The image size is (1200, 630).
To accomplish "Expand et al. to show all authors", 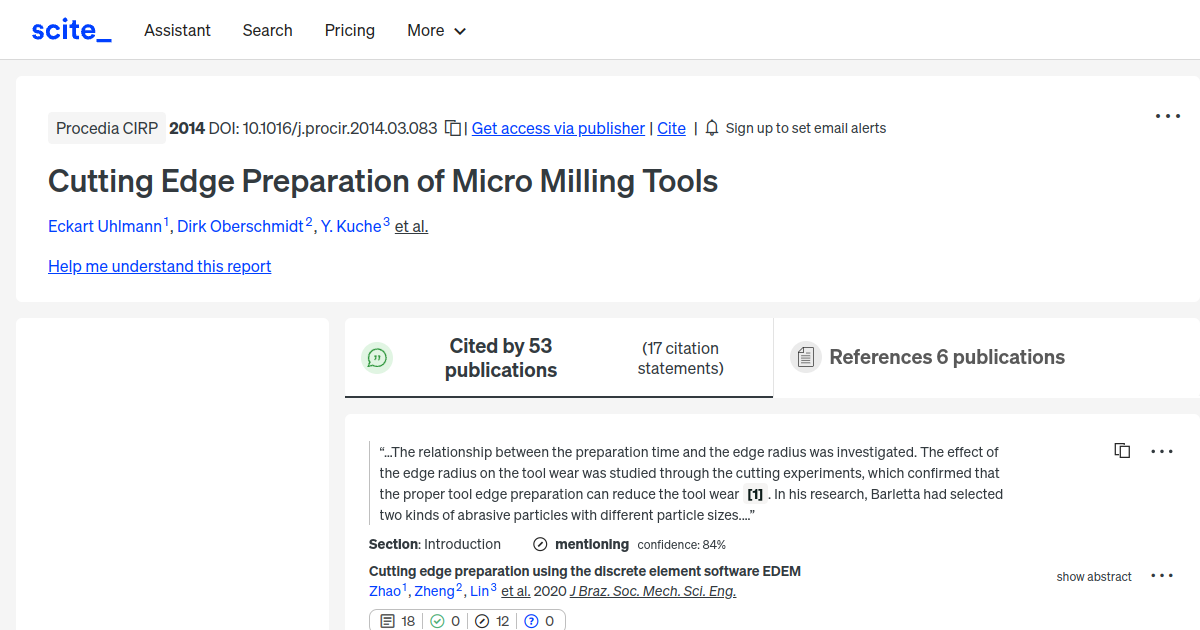I will point(411,226).
